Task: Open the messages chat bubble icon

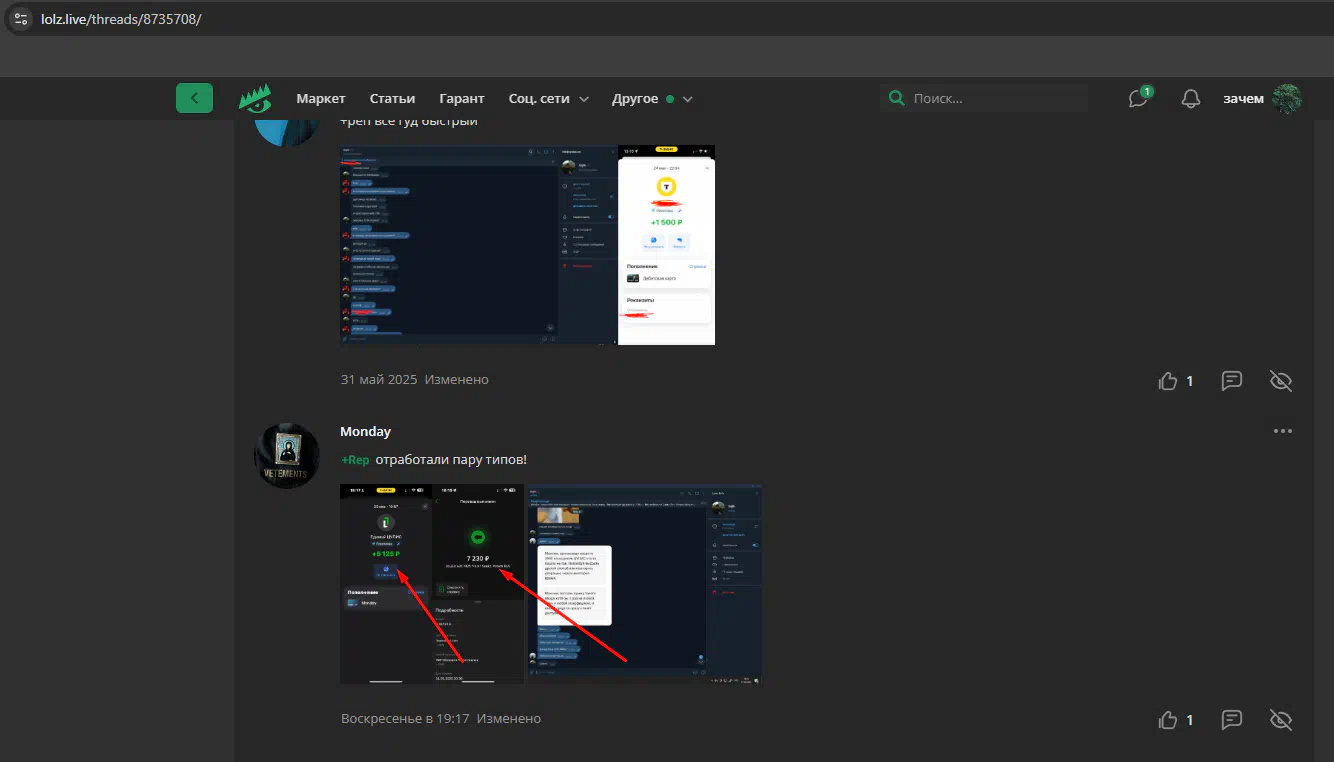Action: click(1138, 98)
